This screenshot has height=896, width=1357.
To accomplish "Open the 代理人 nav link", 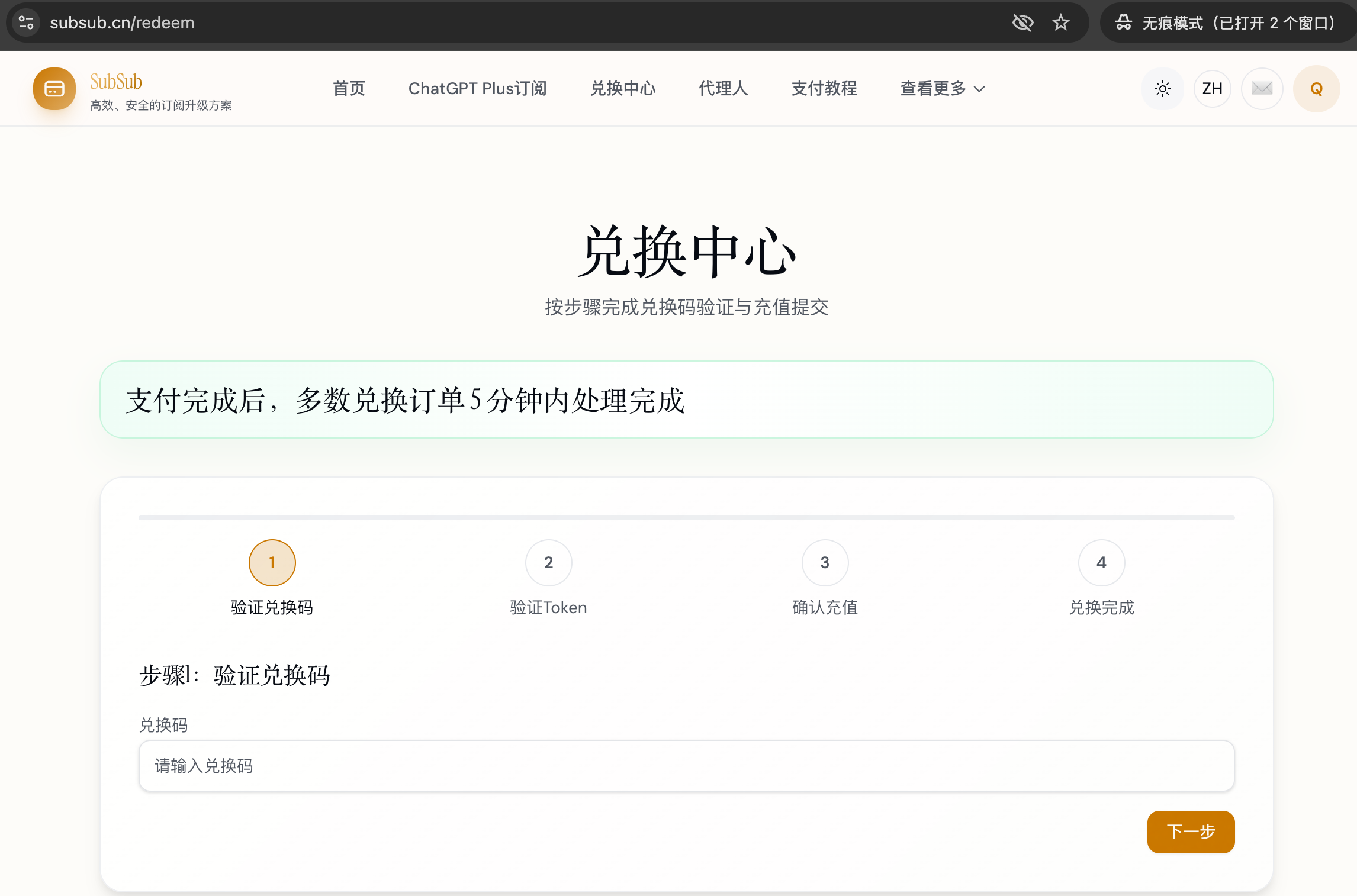I will pos(723,89).
